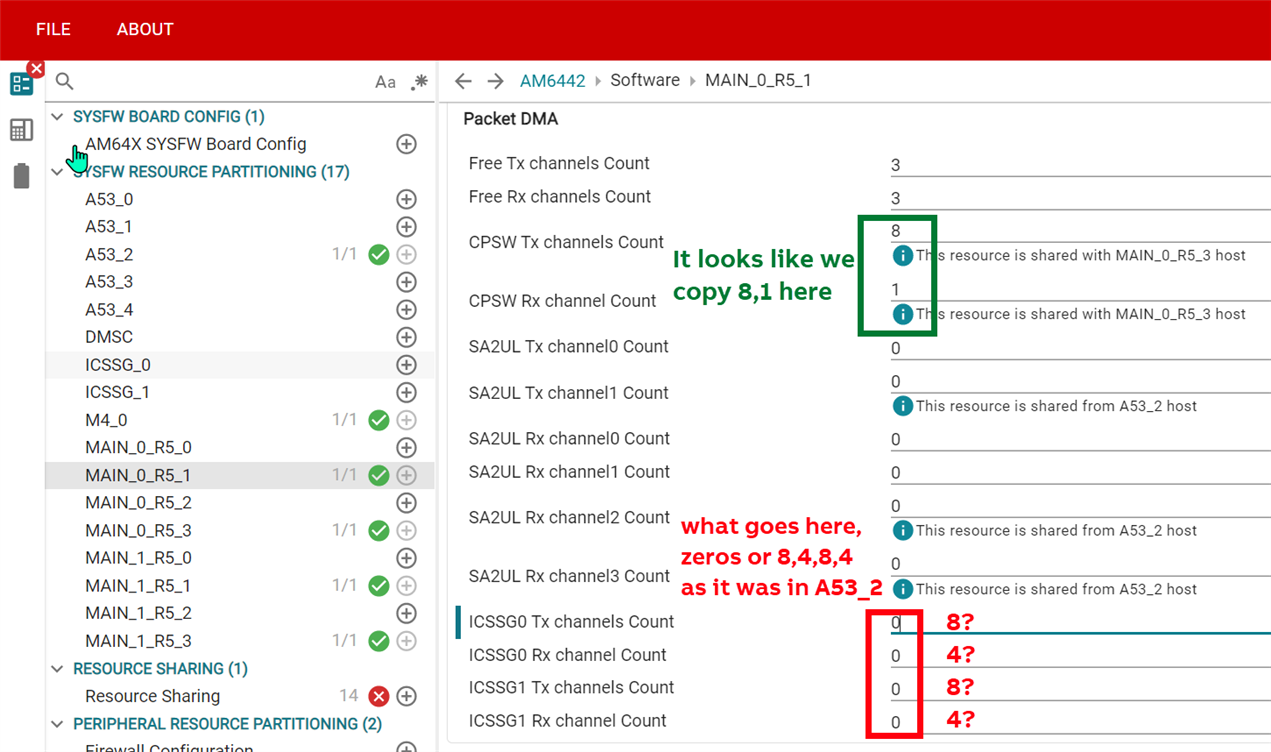
Task: Edit SA2UL Rx channel0 Count field
Action: 1080,439
